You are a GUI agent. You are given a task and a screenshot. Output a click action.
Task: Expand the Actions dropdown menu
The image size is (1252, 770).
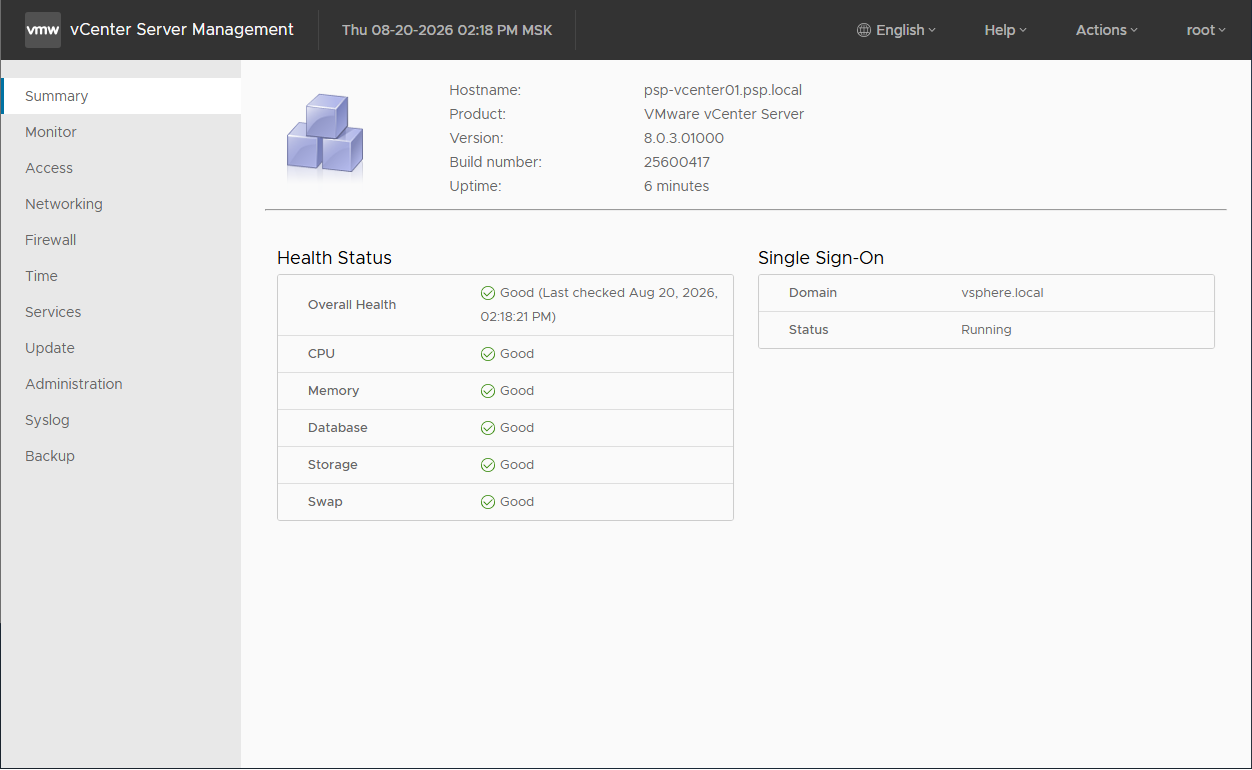1107,30
